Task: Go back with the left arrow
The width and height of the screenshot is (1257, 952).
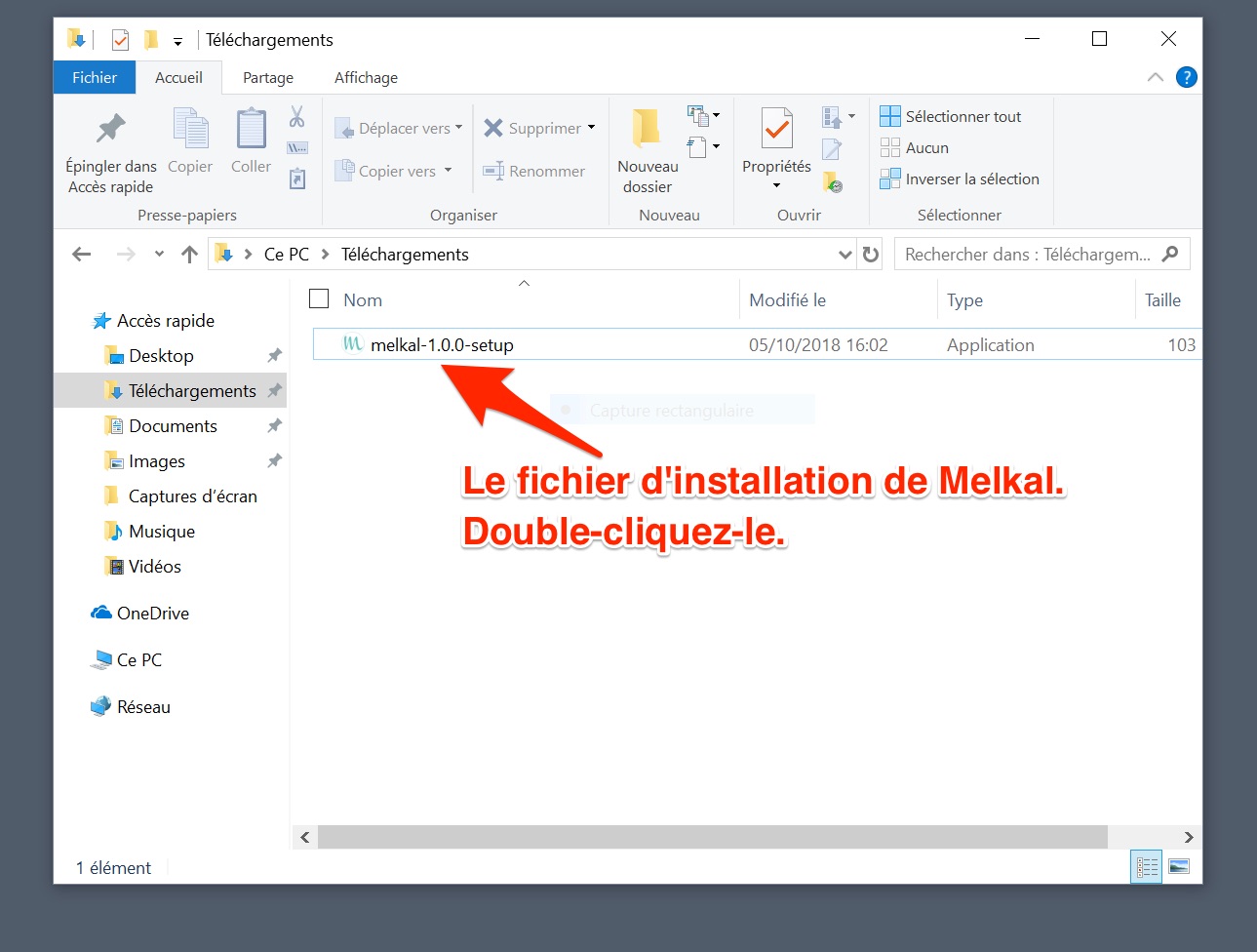Action: tap(82, 255)
